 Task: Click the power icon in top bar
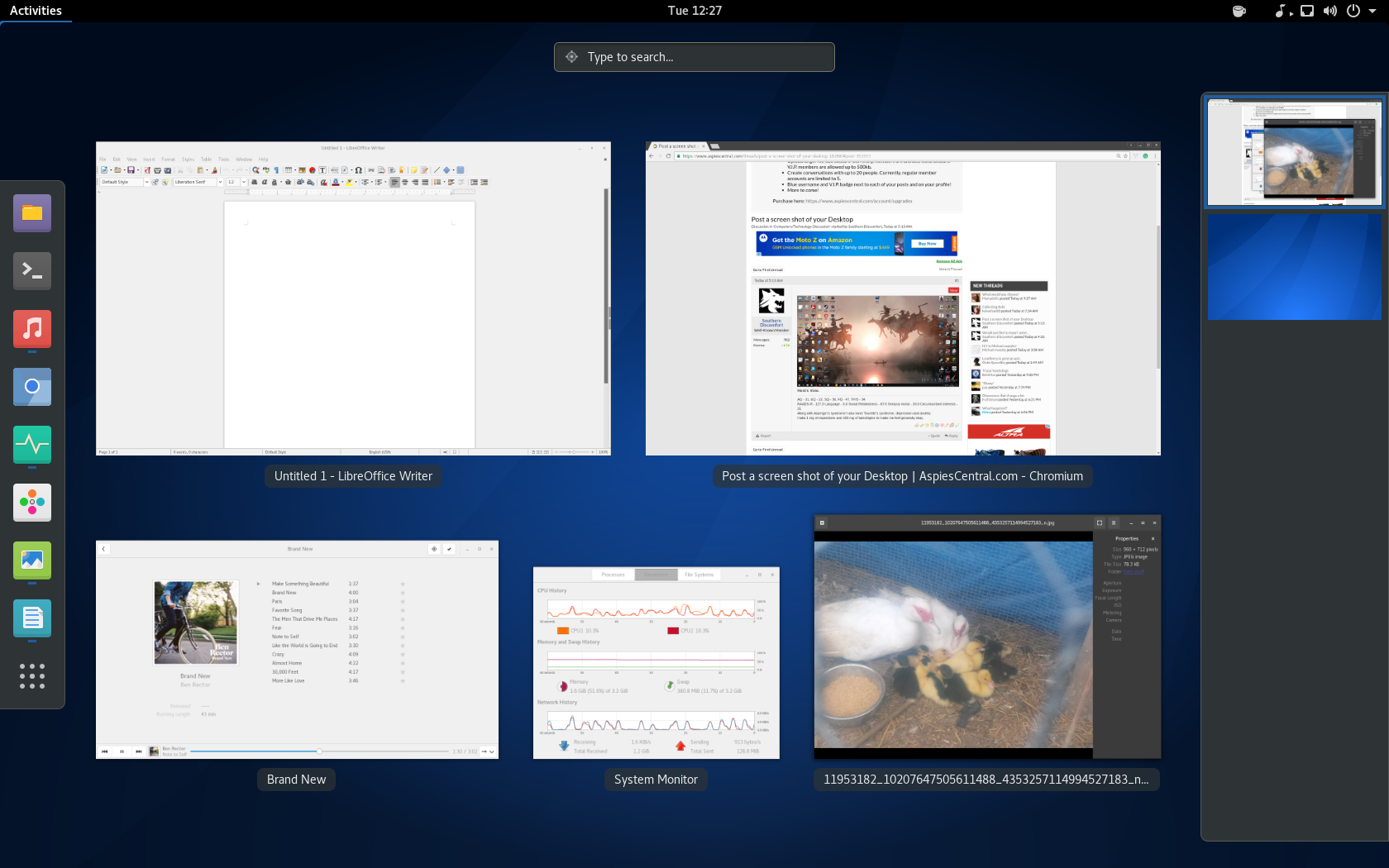point(1353,11)
